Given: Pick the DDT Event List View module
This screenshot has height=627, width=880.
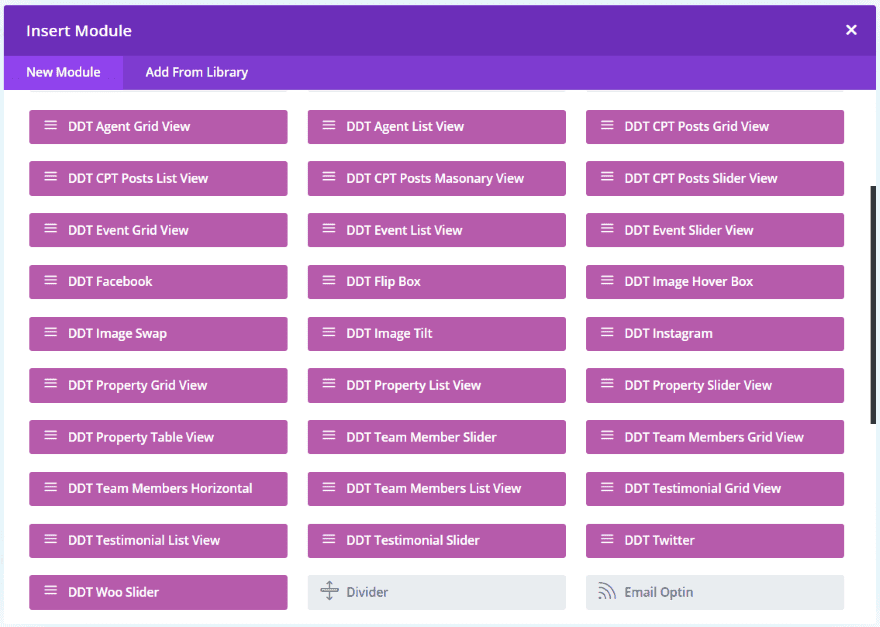Looking at the screenshot, I should (x=437, y=230).
